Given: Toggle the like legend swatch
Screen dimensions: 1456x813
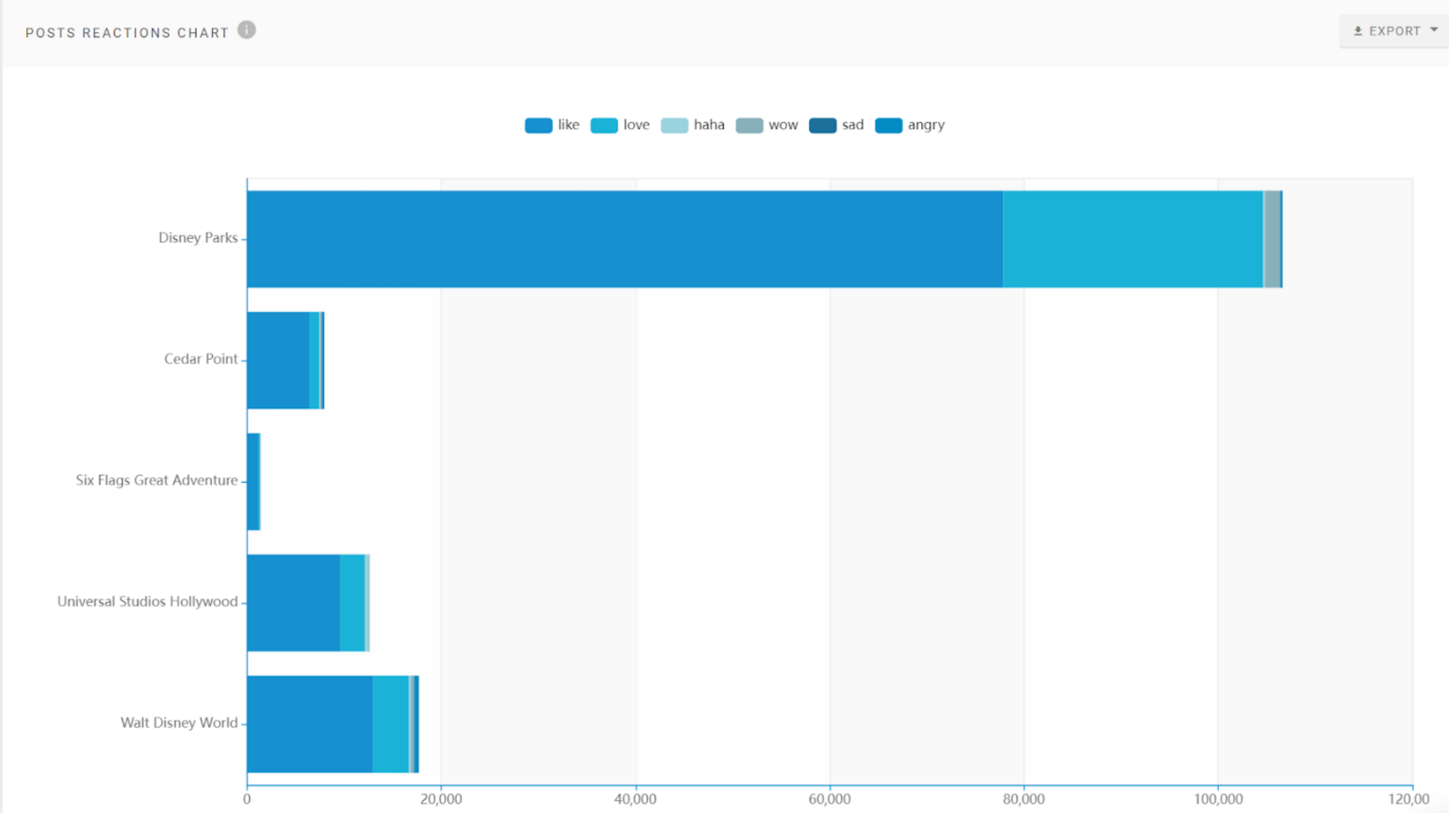Looking at the screenshot, I should point(538,125).
